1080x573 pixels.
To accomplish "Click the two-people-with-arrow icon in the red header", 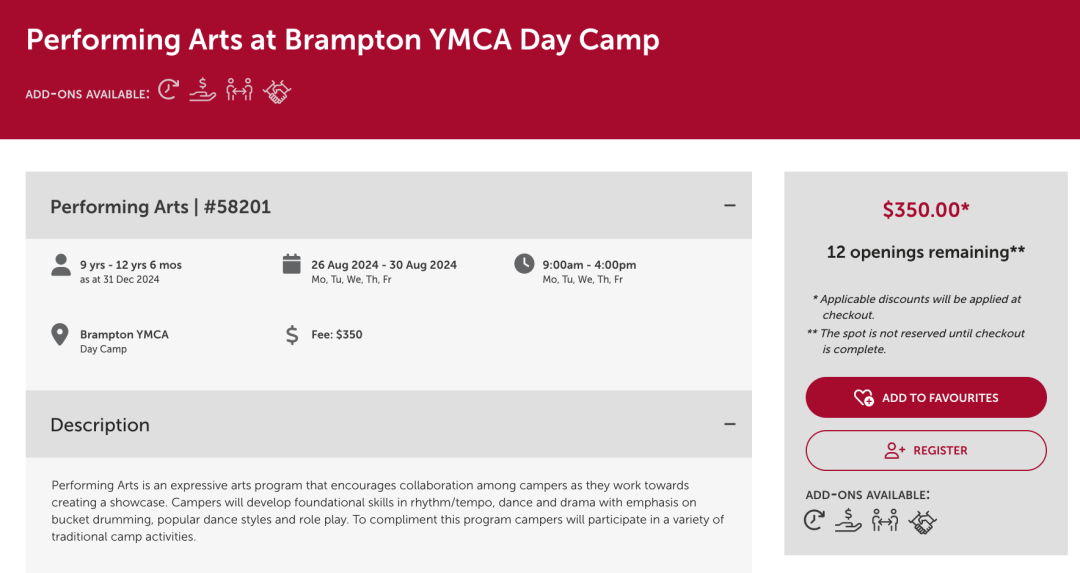I will click(x=239, y=91).
